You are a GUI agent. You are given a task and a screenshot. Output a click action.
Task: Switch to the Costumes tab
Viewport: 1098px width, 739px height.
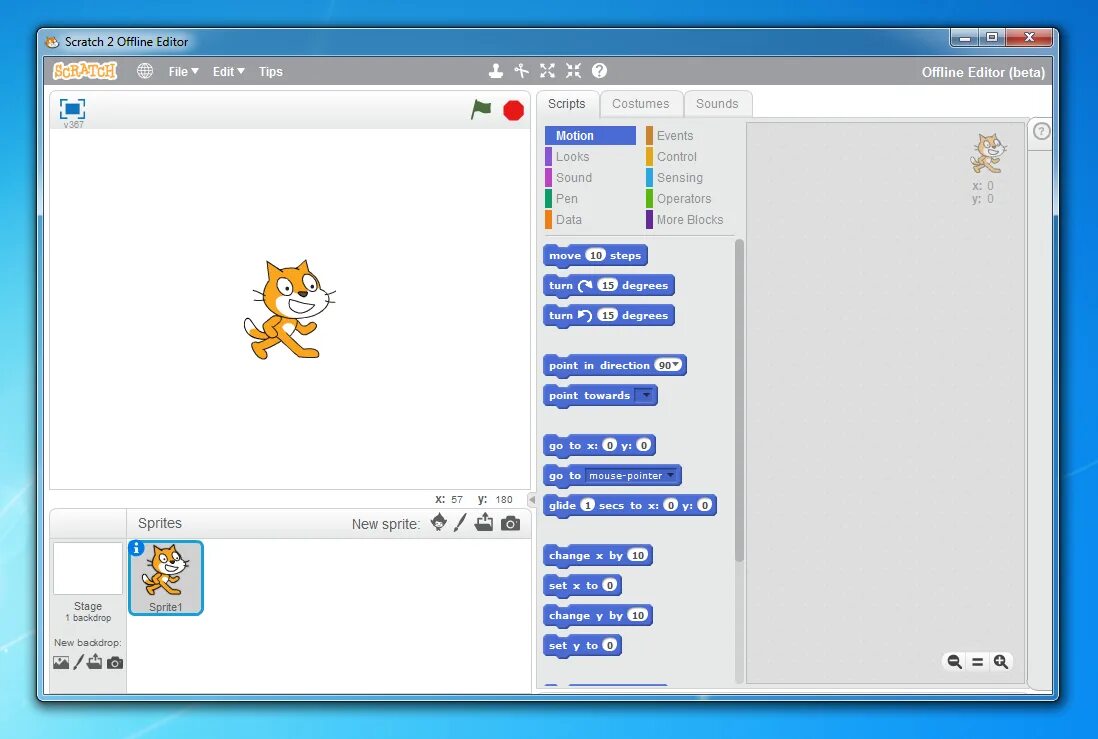tap(641, 104)
